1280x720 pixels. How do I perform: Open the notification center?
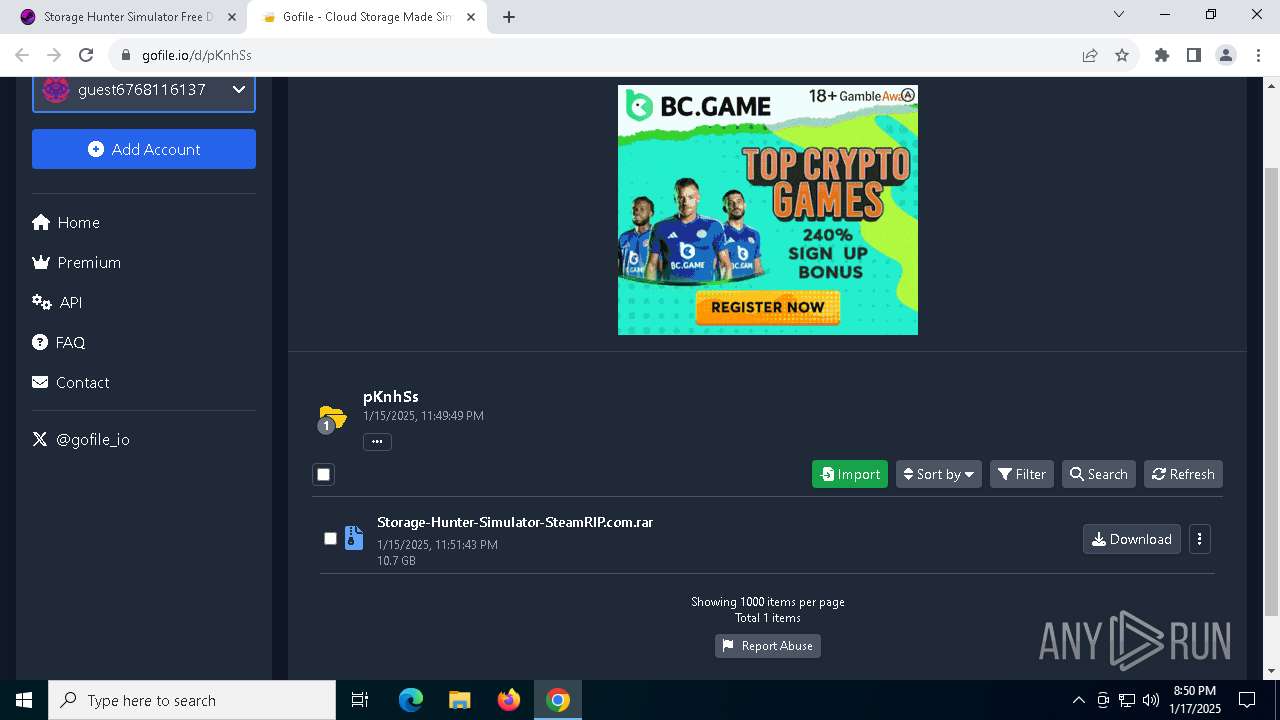1247,700
